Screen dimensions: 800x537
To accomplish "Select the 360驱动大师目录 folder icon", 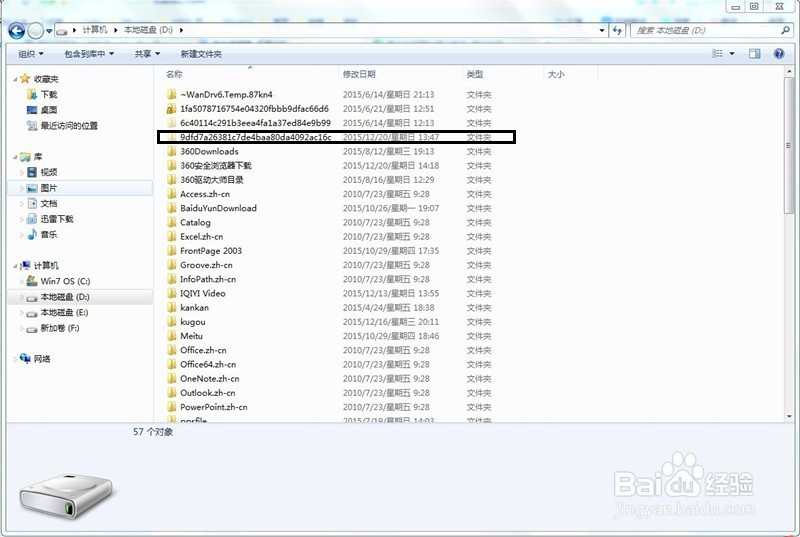I will pyautogui.click(x=171, y=180).
